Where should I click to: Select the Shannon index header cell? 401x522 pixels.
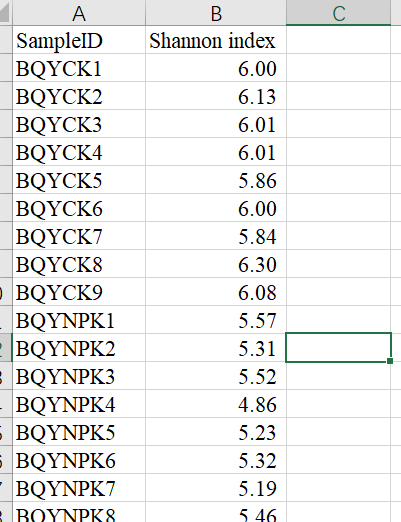pyautogui.click(x=216, y=40)
